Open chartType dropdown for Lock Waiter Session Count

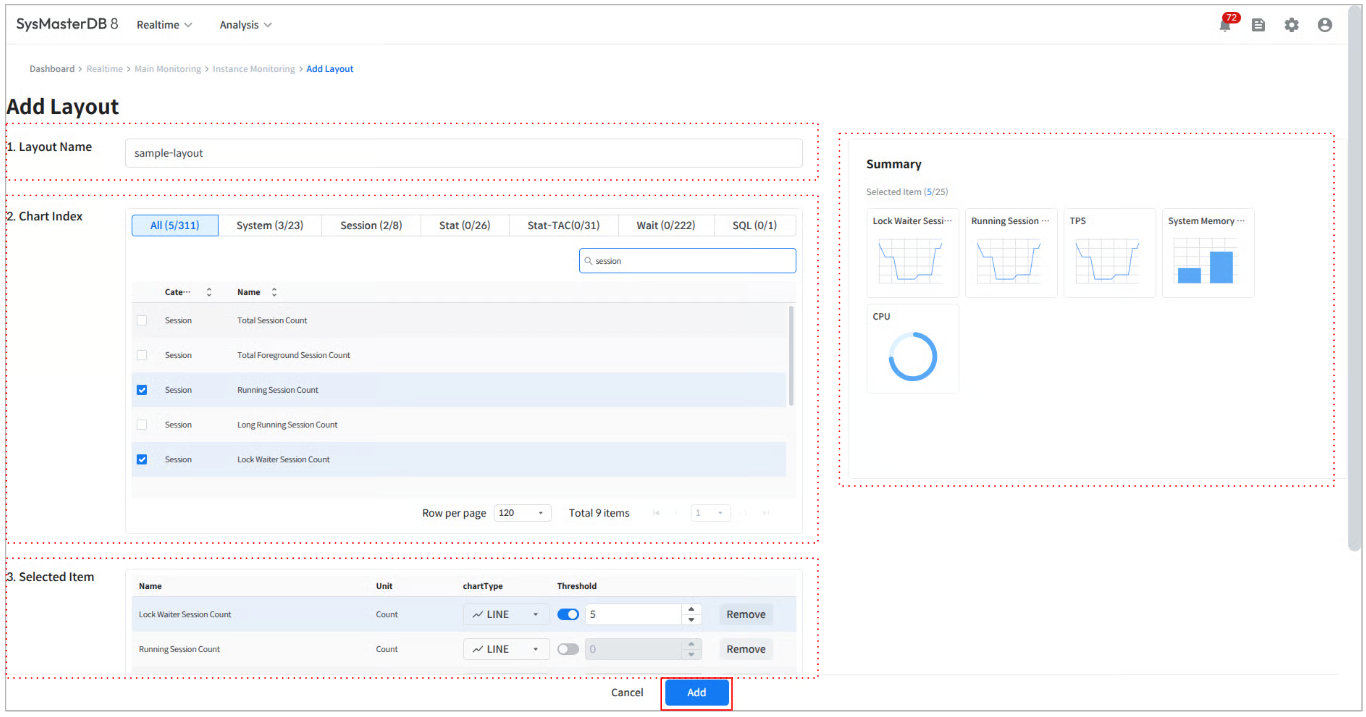pyautogui.click(x=505, y=615)
